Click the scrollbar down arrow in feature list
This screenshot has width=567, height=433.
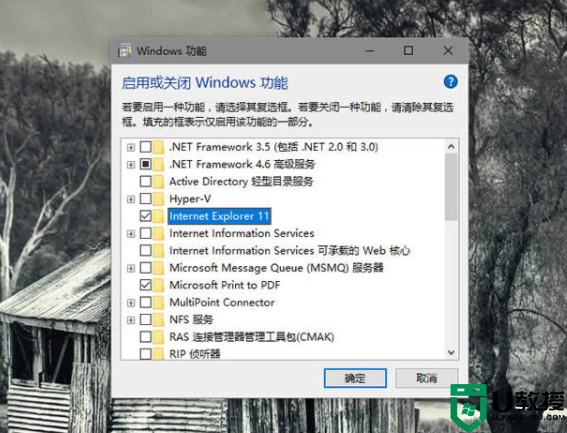coord(451,352)
